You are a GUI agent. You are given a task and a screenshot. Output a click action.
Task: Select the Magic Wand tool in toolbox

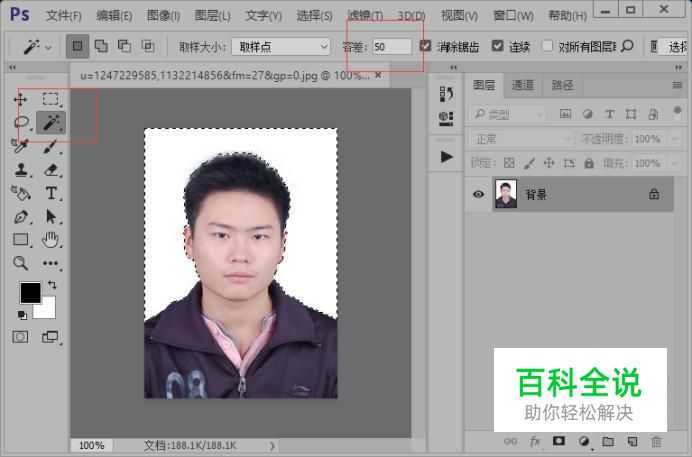(x=51, y=122)
